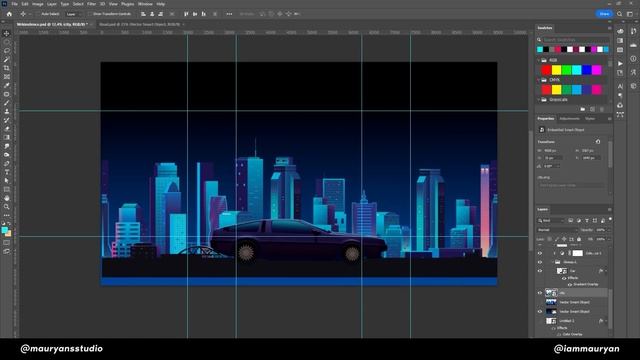The height and width of the screenshot is (360, 640).
Task: Hide the Group layer via eye icon
Action: pos(540,262)
